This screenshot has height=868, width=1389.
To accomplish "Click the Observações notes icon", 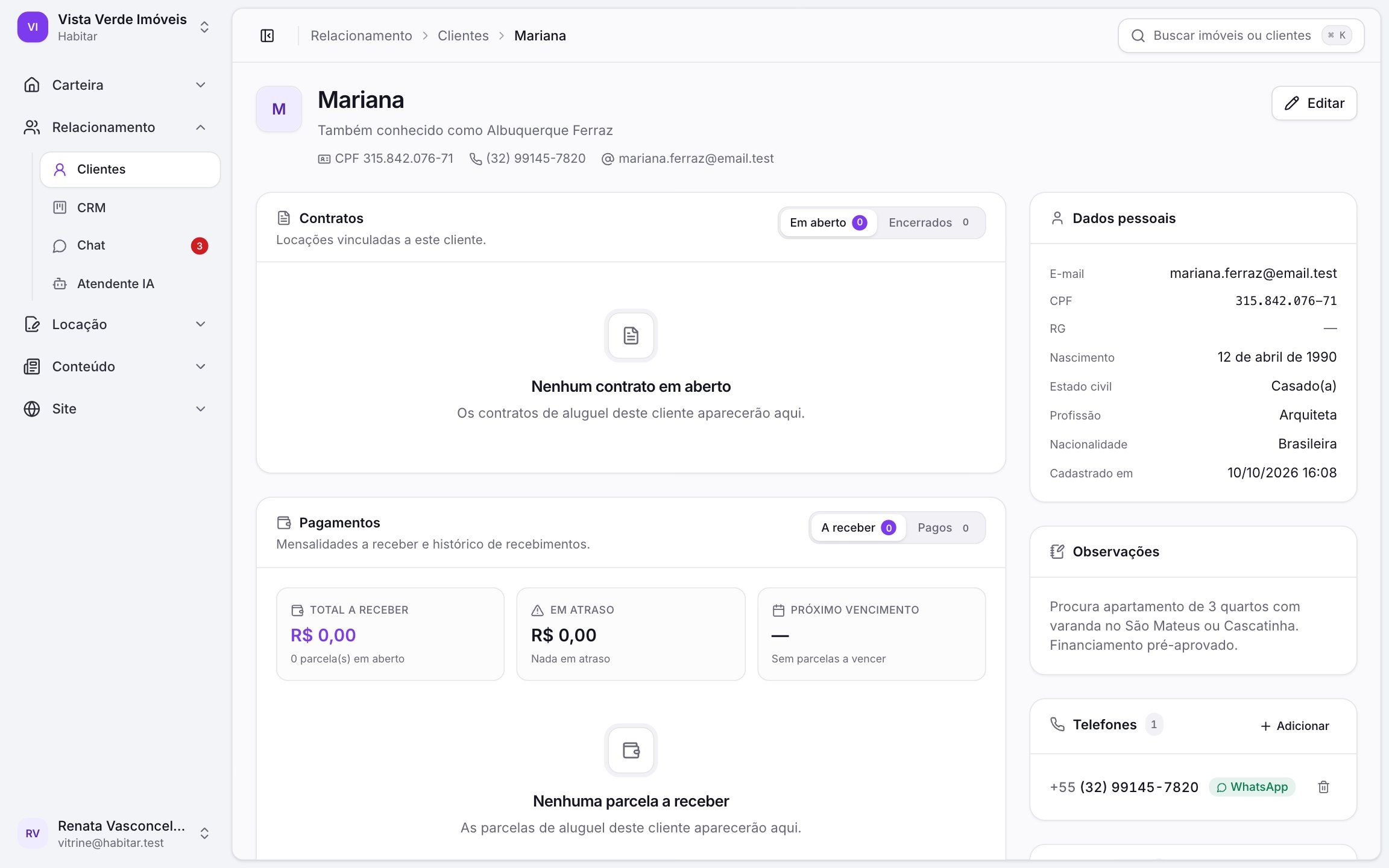I will tap(1057, 552).
